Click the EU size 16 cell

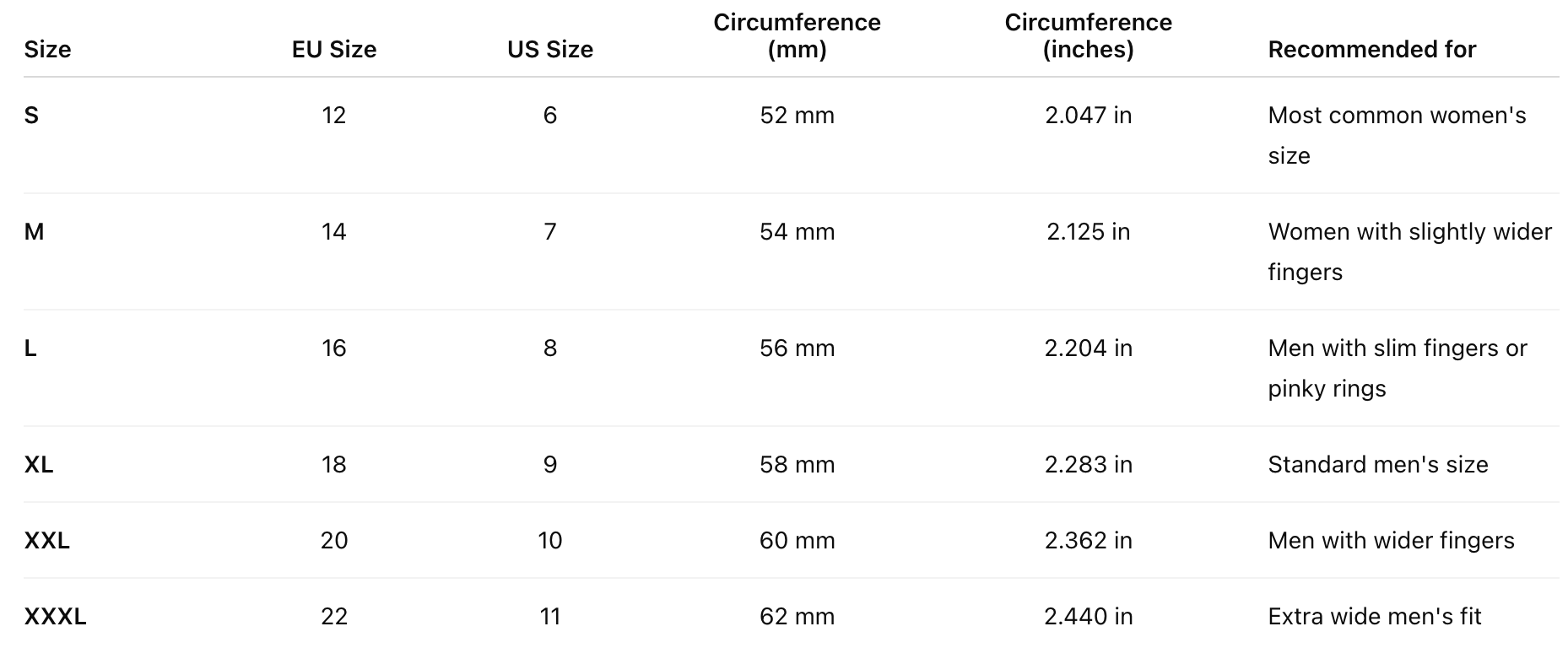point(334,348)
